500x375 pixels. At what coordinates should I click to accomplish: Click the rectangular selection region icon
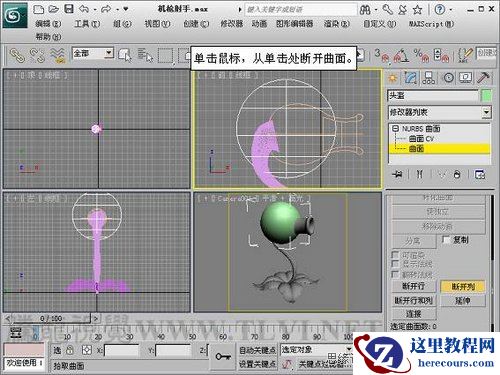coord(165,56)
